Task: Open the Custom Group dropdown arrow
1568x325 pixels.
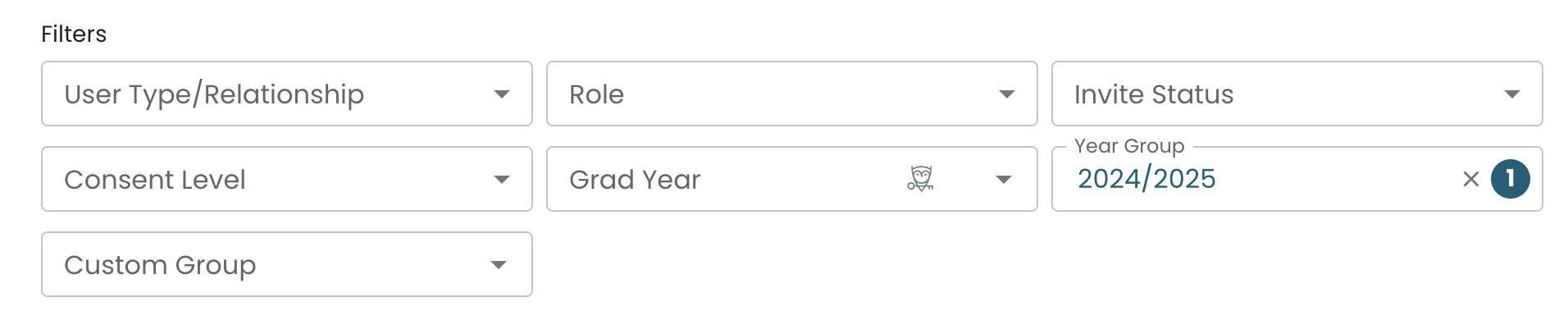Action: click(498, 265)
